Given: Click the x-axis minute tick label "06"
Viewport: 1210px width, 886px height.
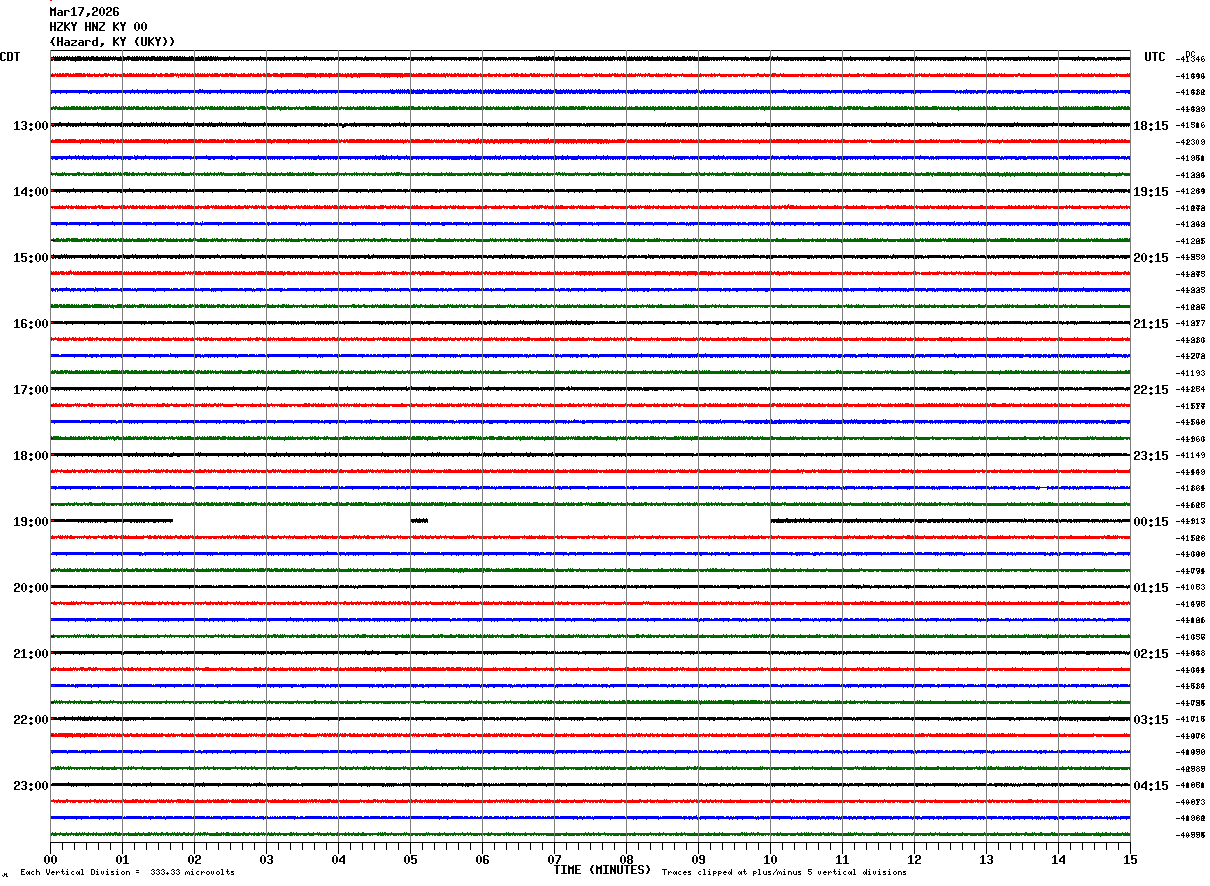Looking at the screenshot, I should tap(482, 860).
